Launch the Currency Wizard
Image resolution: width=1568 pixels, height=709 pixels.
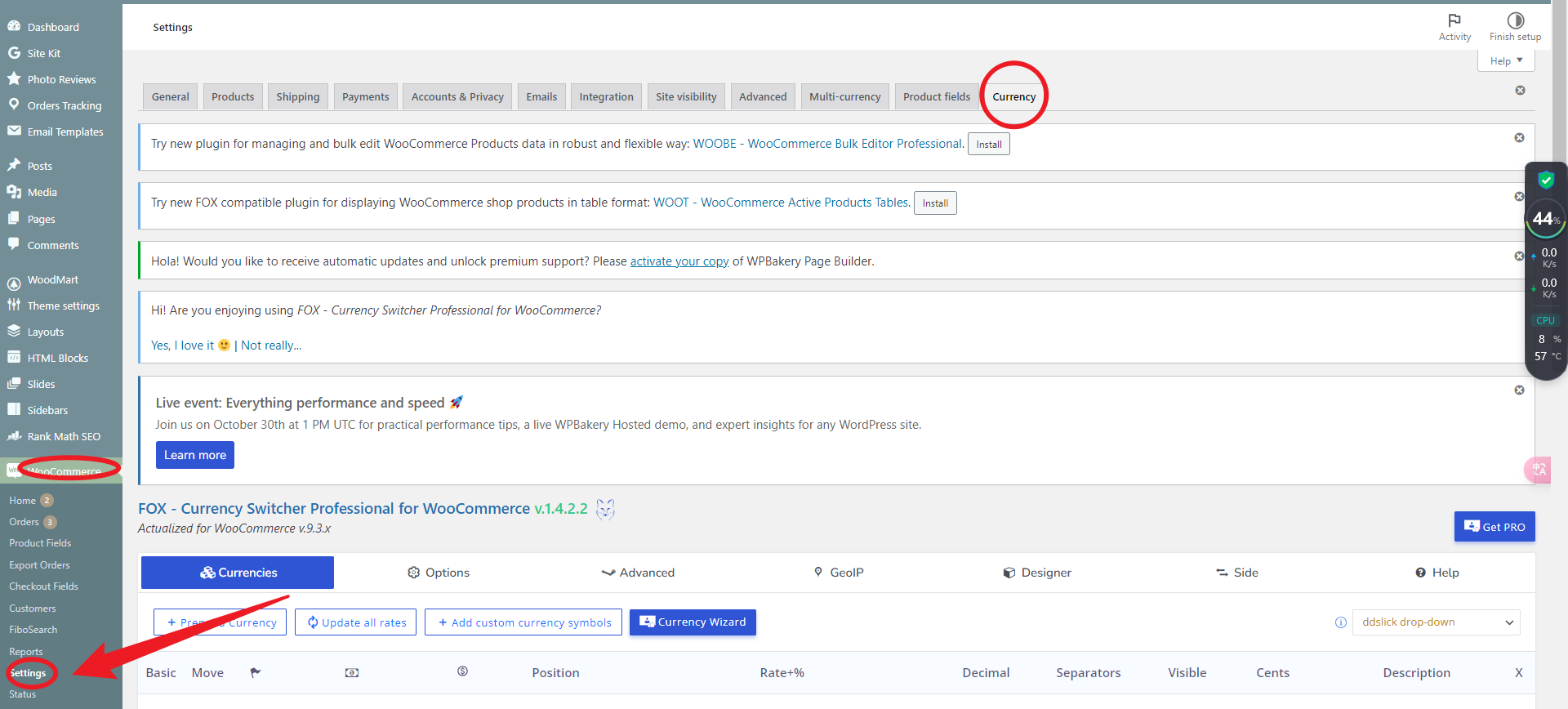(693, 622)
